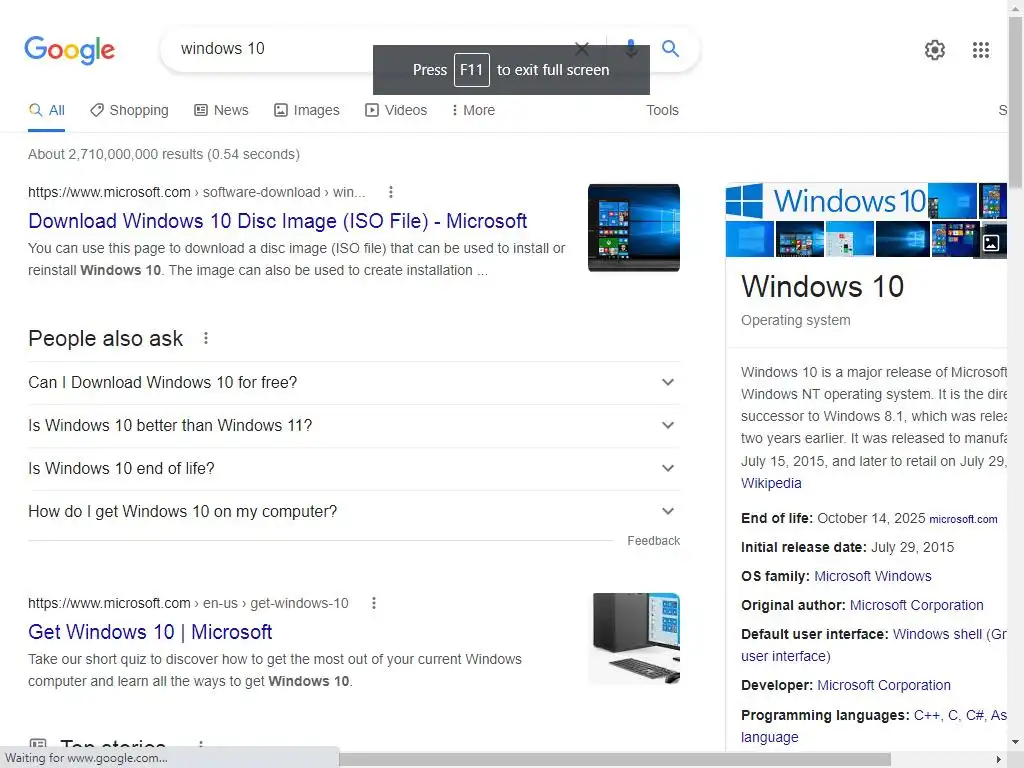Open microsoft.com source for End of life
The height and width of the screenshot is (768, 1024).
click(963, 519)
